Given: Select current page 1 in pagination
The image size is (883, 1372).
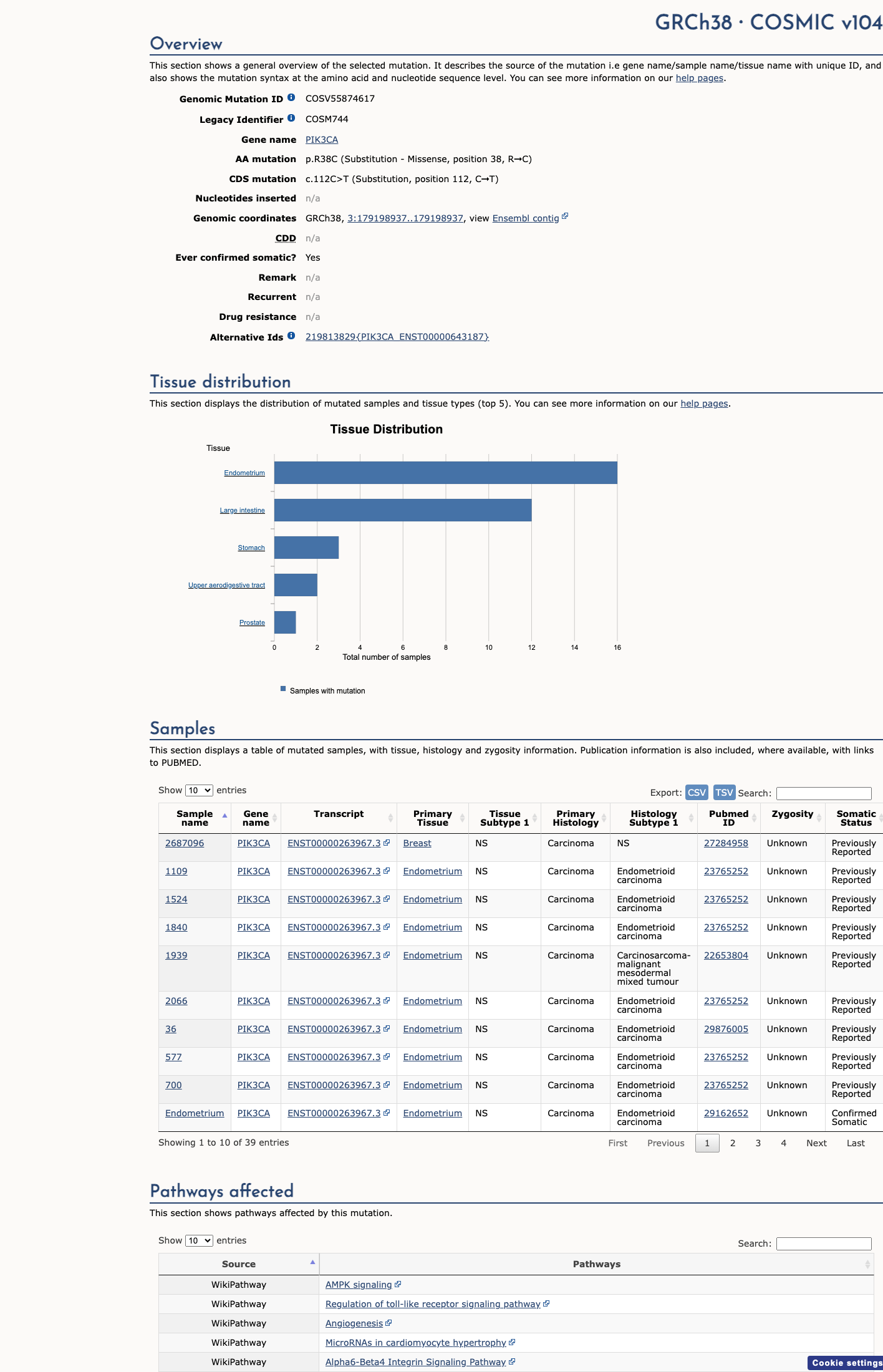Looking at the screenshot, I should click(x=707, y=1143).
